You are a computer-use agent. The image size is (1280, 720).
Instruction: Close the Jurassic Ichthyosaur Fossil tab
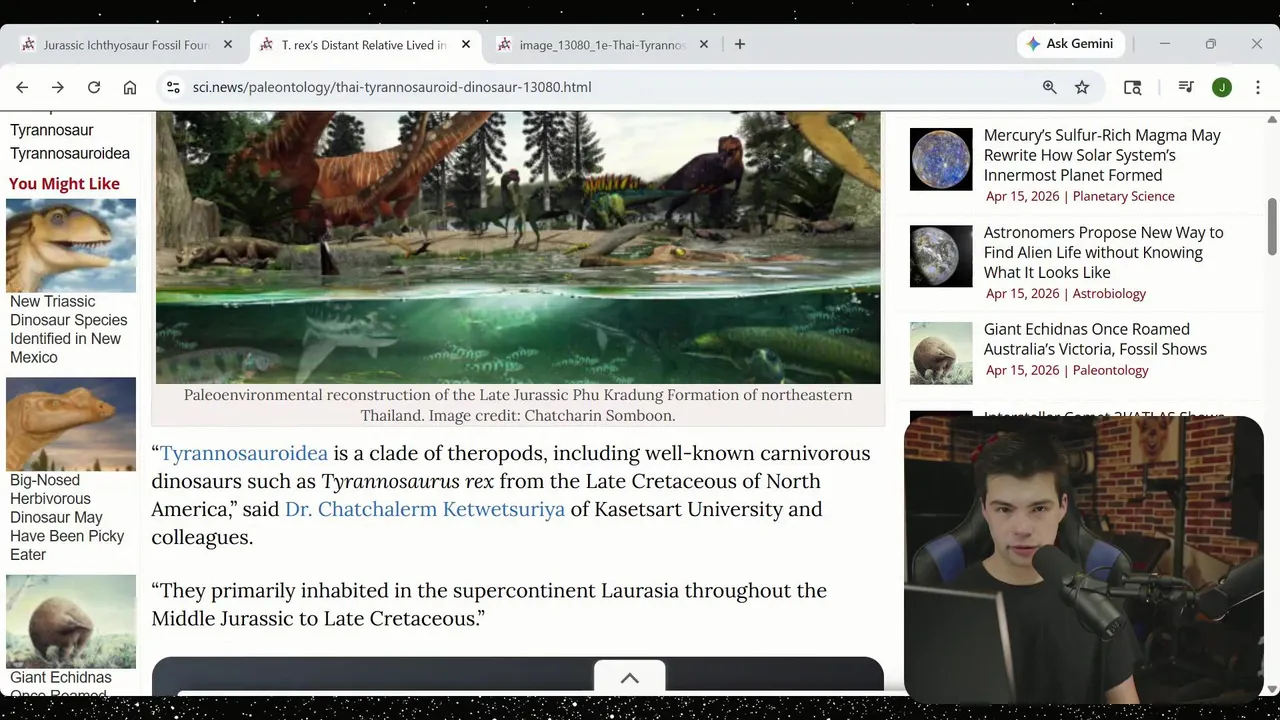point(228,44)
